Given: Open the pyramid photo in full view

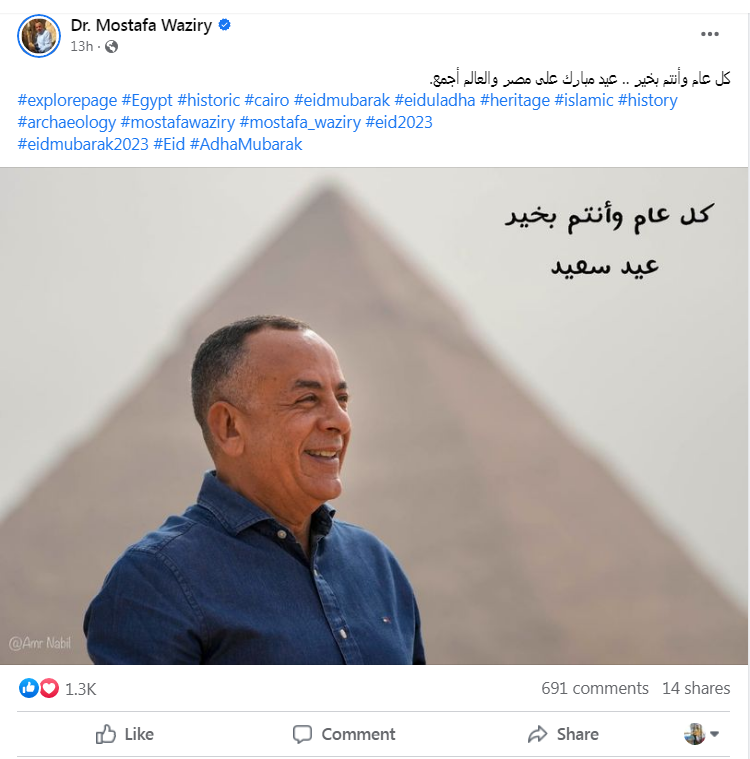Looking at the screenshot, I should tap(374, 416).
